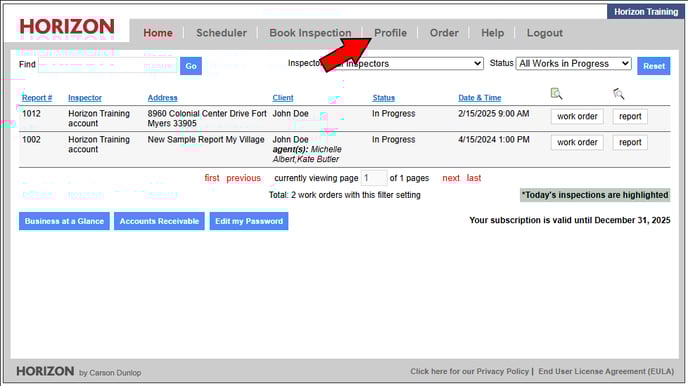The height and width of the screenshot is (386, 688).
Task: Go to the Scheduler tab
Action: pyautogui.click(x=221, y=33)
